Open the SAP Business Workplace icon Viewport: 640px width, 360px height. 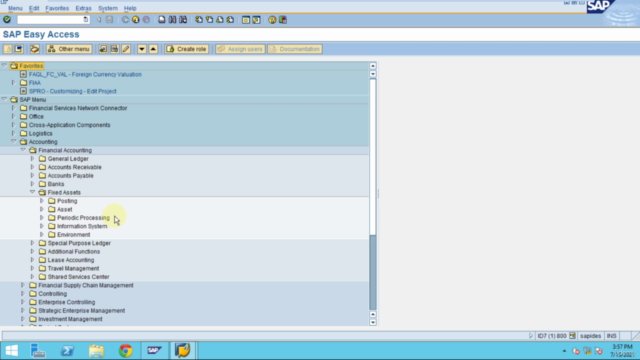pos(34,49)
